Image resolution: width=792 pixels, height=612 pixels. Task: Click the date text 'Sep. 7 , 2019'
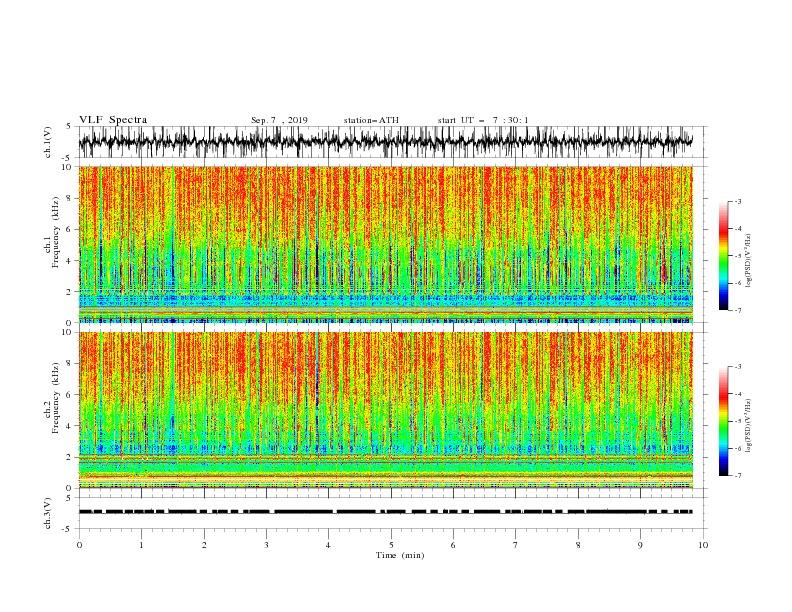pyautogui.click(x=279, y=120)
